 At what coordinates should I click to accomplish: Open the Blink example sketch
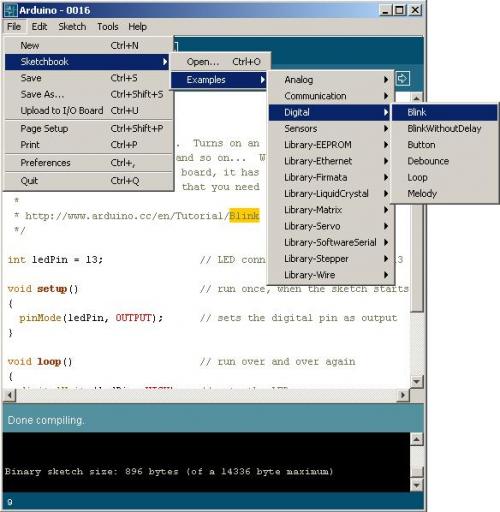(x=445, y=112)
